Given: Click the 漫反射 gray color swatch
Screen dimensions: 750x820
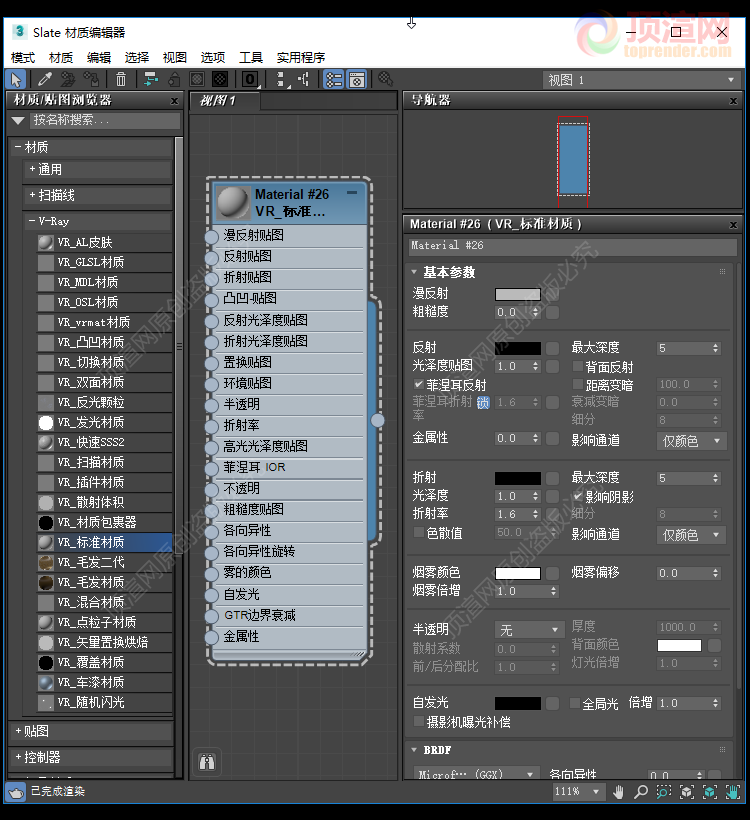Looking at the screenshot, I should 518,294.
